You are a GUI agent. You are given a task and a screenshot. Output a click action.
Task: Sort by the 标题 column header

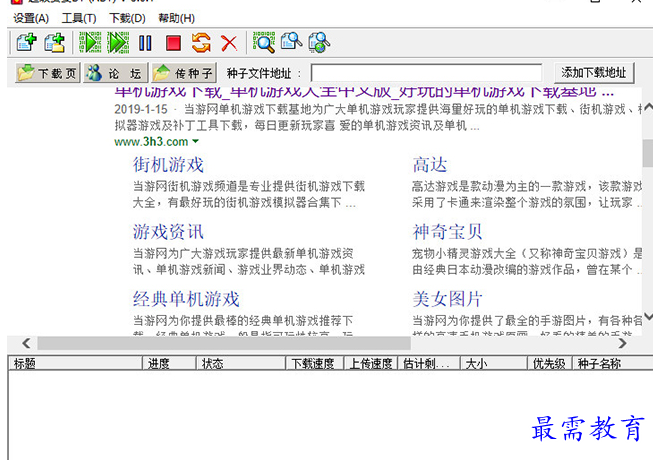[x=75, y=363]
